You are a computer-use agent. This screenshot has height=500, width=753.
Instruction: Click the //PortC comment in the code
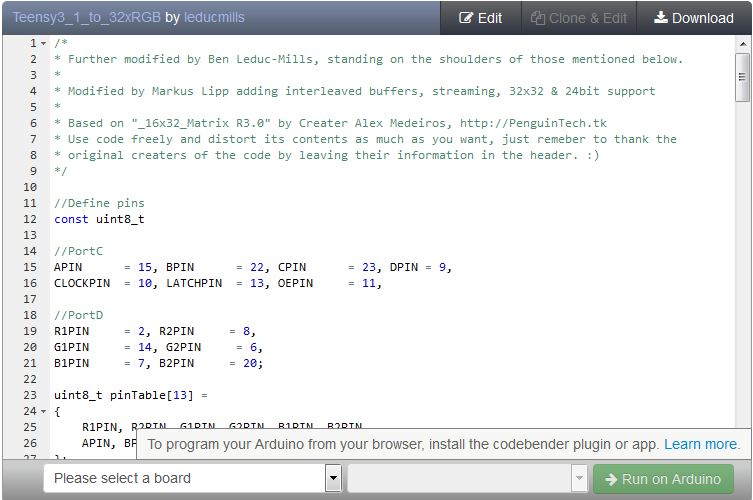coord(78,251)
